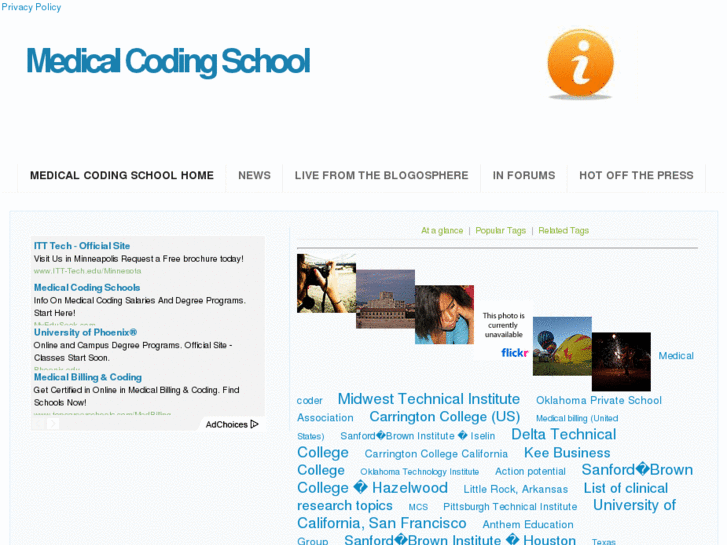727x545 pixels.
Task: Open Pittsburgh Technical Institute tag
Action: 510,507
